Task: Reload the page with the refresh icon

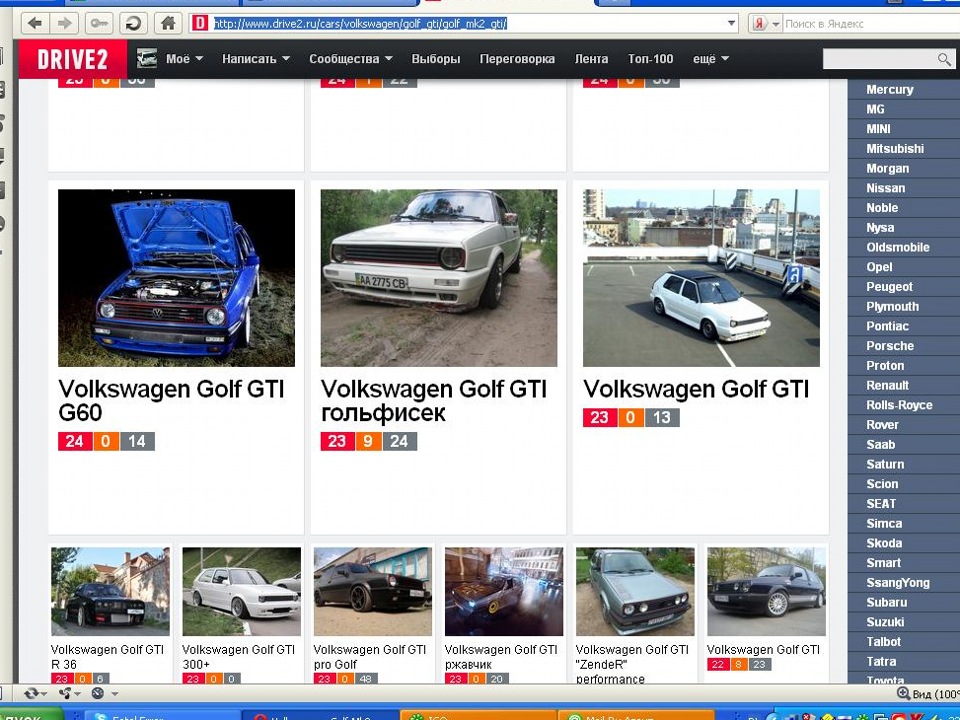Action: (x=133, y=23)
